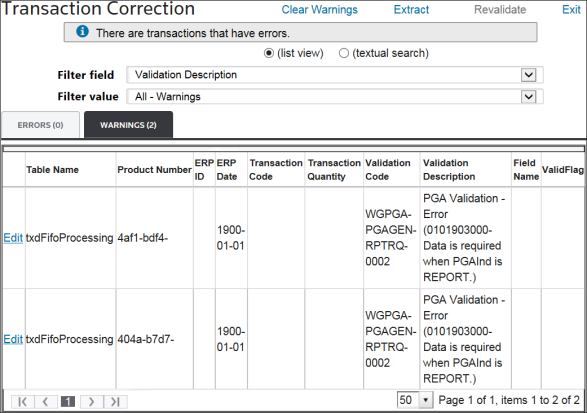Click the Clear Warnings link
587x413 pixels.
point(320,10)
